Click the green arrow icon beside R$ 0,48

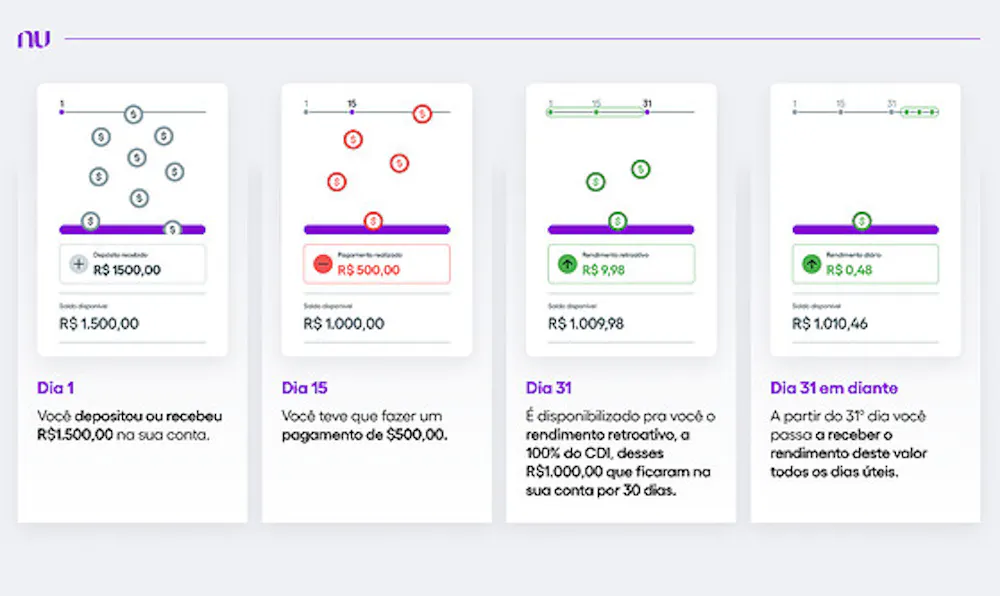(x=811, y=264)
